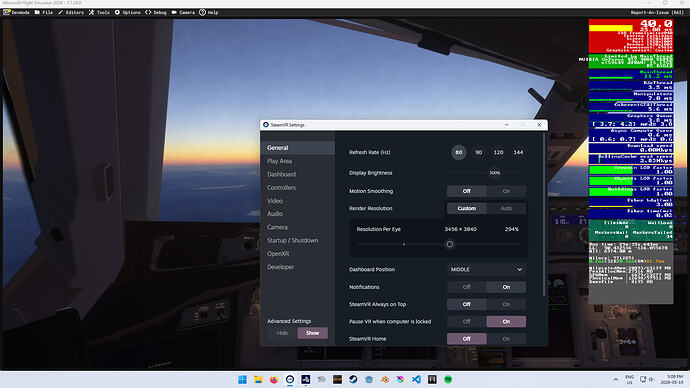The height and width of the screenshot is (388, 690).
Task: Open the taskbar clock and date
Action: tap(672, 380)
